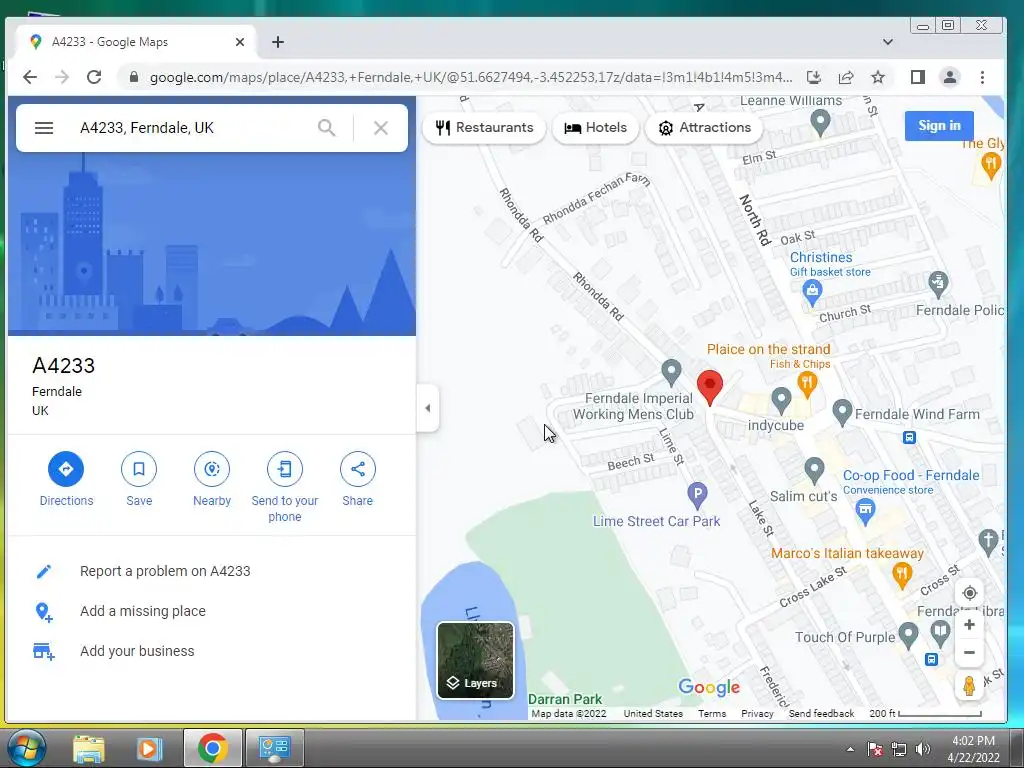This screenshot has width=1024, height=768.
Task: Click the blue Sign in button
Action: [939, 125]
